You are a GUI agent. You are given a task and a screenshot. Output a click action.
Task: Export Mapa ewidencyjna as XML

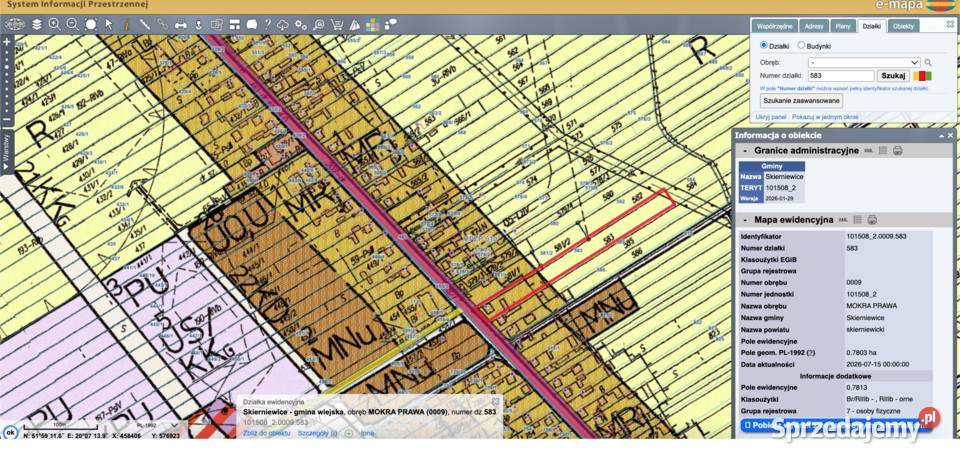tap(844, 219)
